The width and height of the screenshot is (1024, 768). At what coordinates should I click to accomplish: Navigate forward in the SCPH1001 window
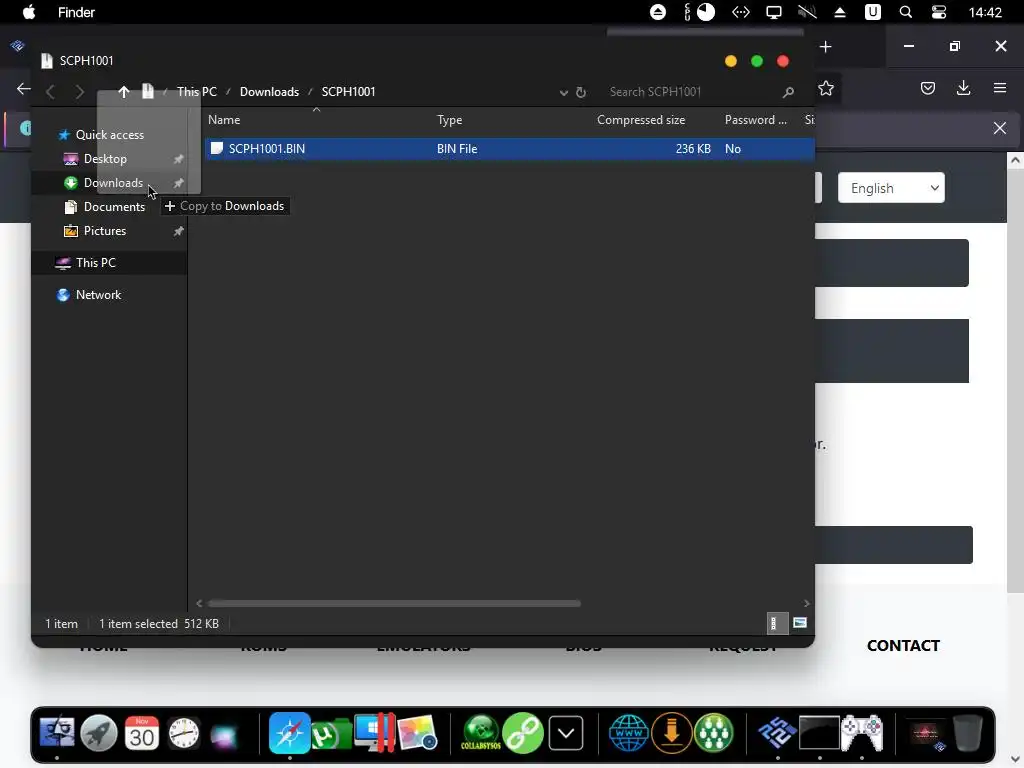80,91
